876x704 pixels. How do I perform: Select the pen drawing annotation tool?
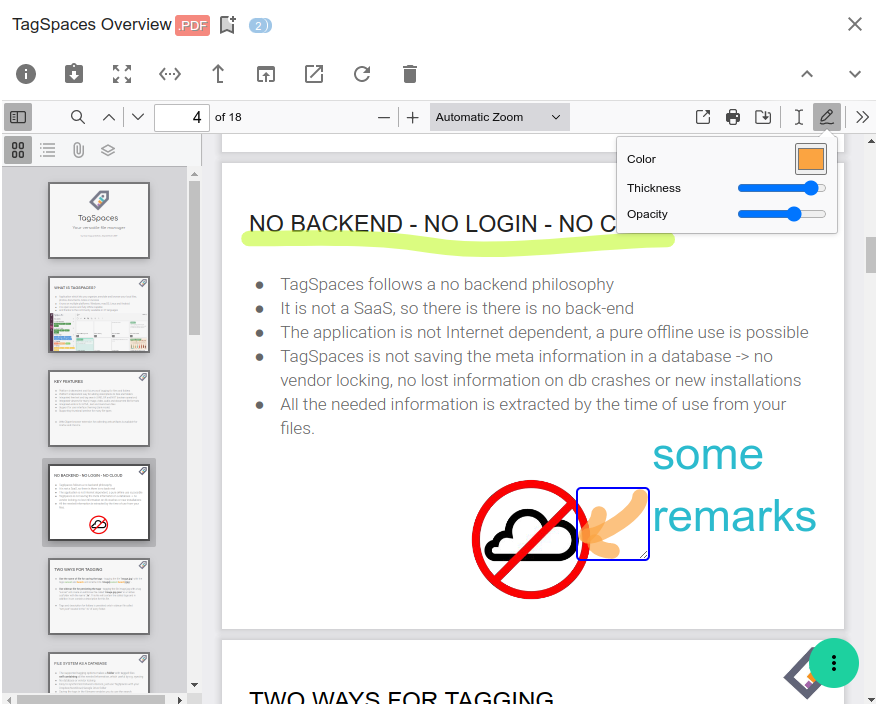point(827,117)
